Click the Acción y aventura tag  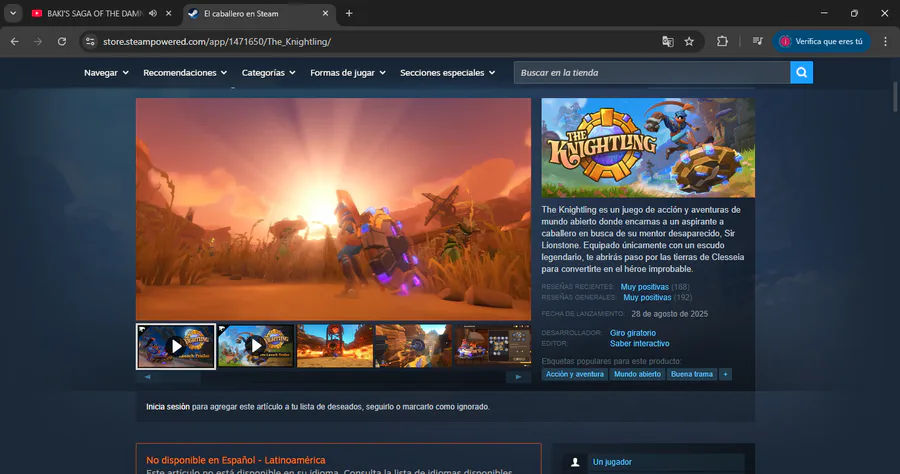pyautogui.click(x=575, y=374)
